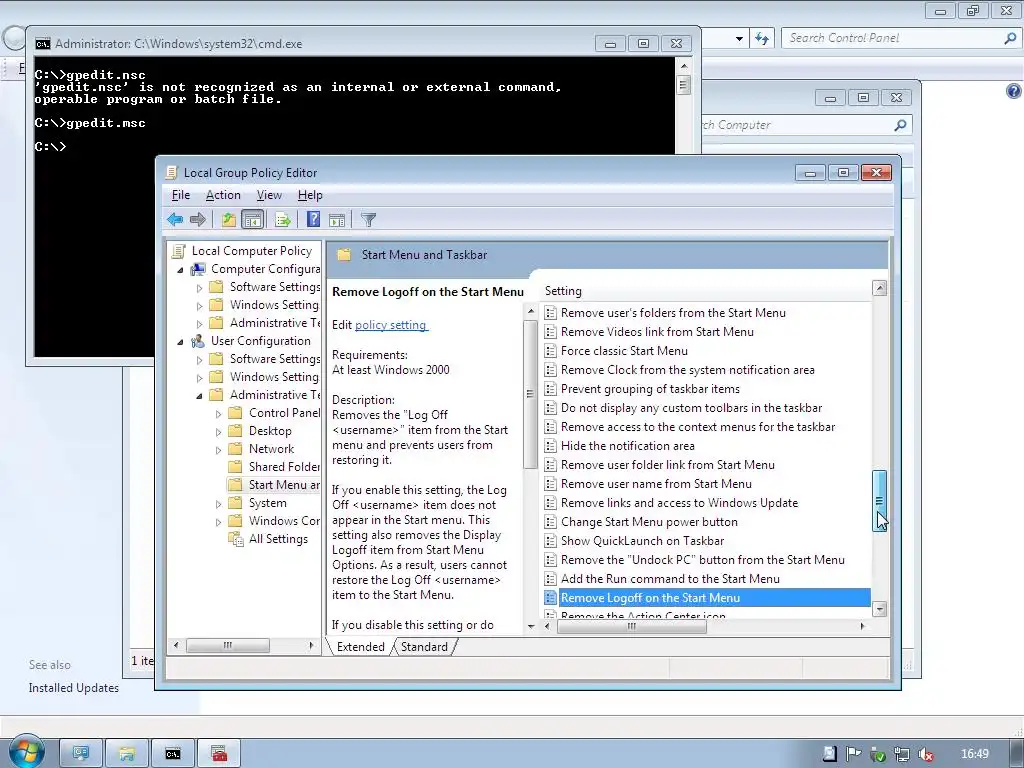Collapse the User Configuration tree node
The image size is (1024, 768).
point(180,342)
